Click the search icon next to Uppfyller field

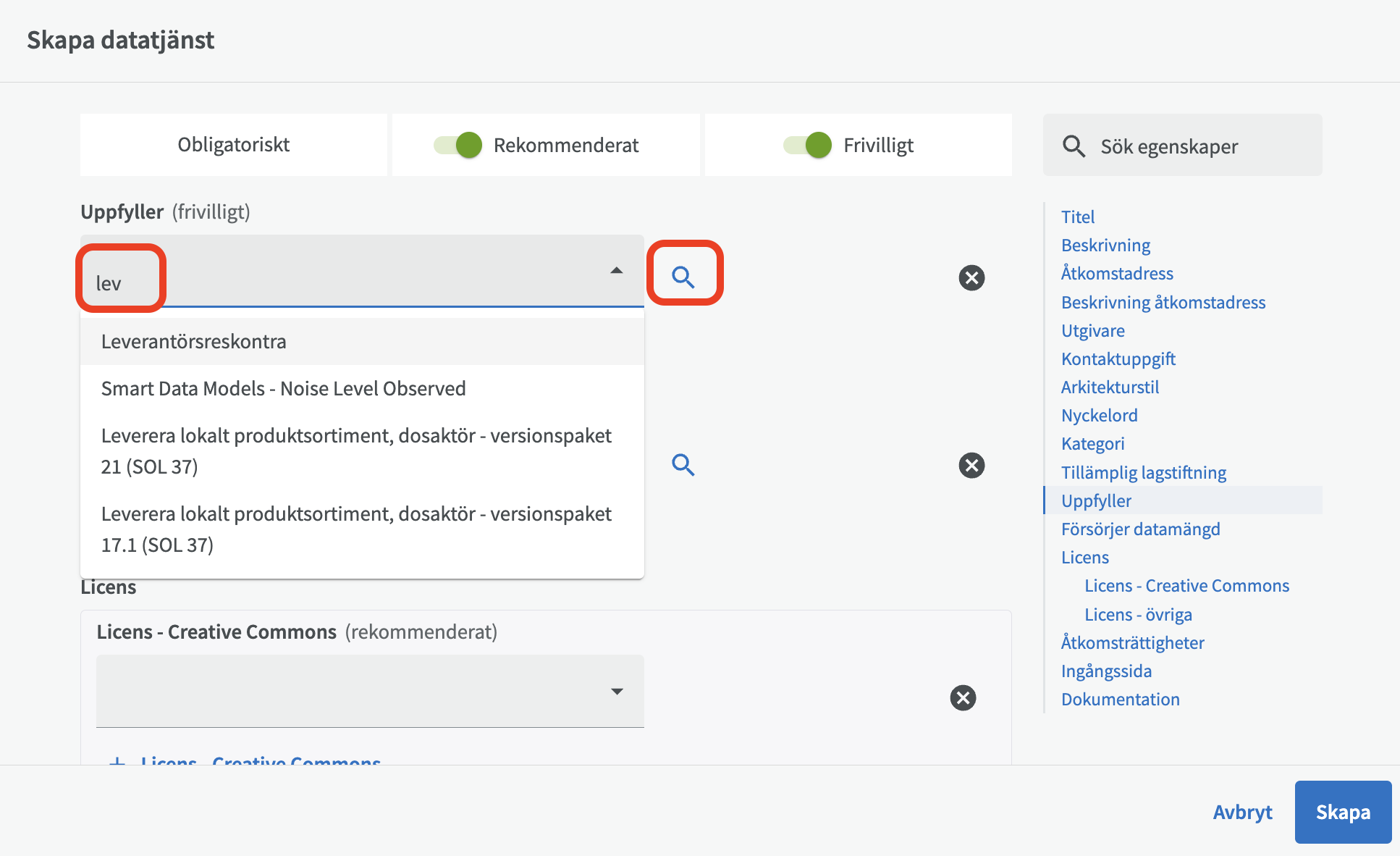(683, 277)
